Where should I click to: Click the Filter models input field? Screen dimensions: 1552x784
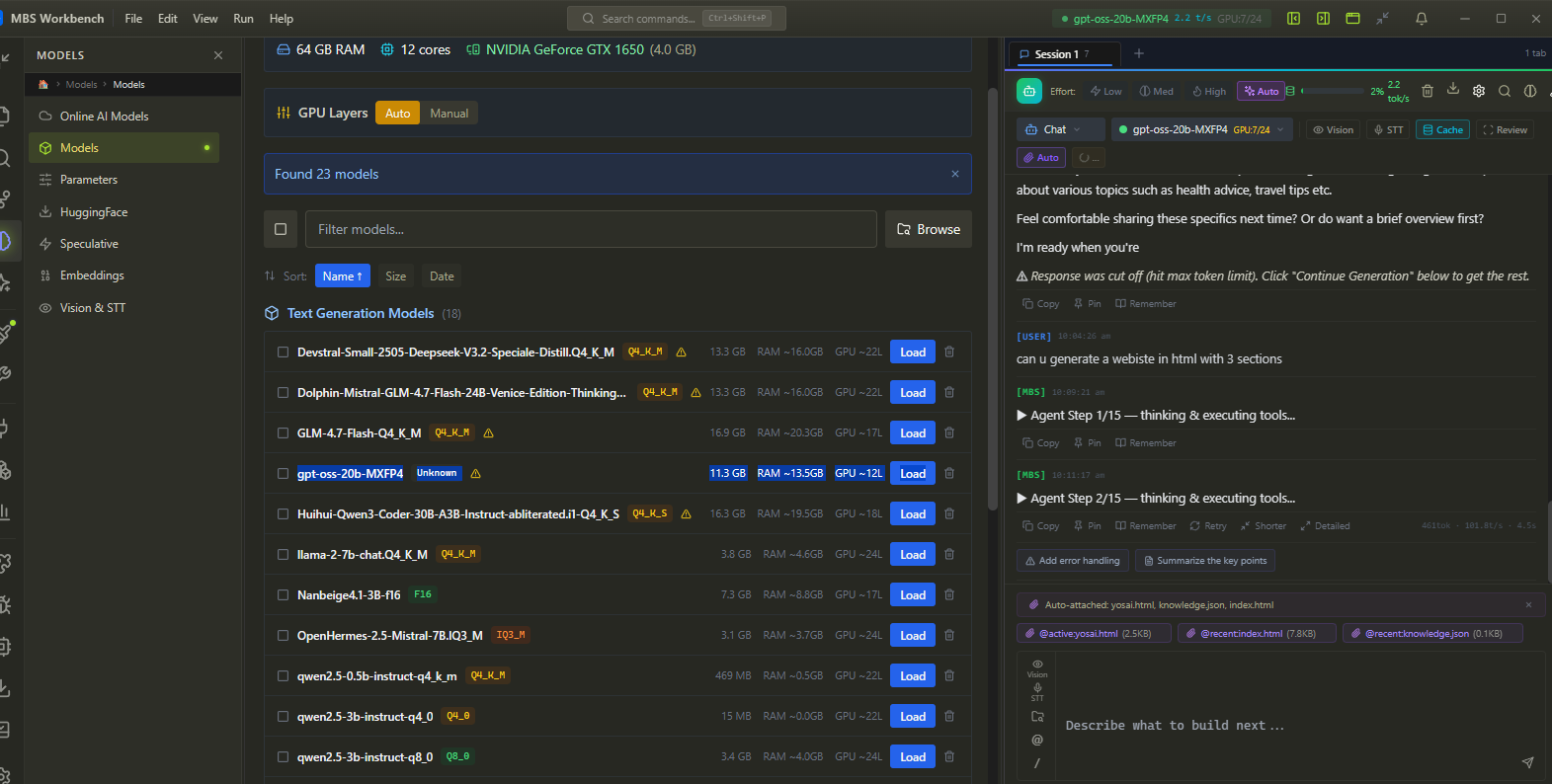(x=590, y=229)
